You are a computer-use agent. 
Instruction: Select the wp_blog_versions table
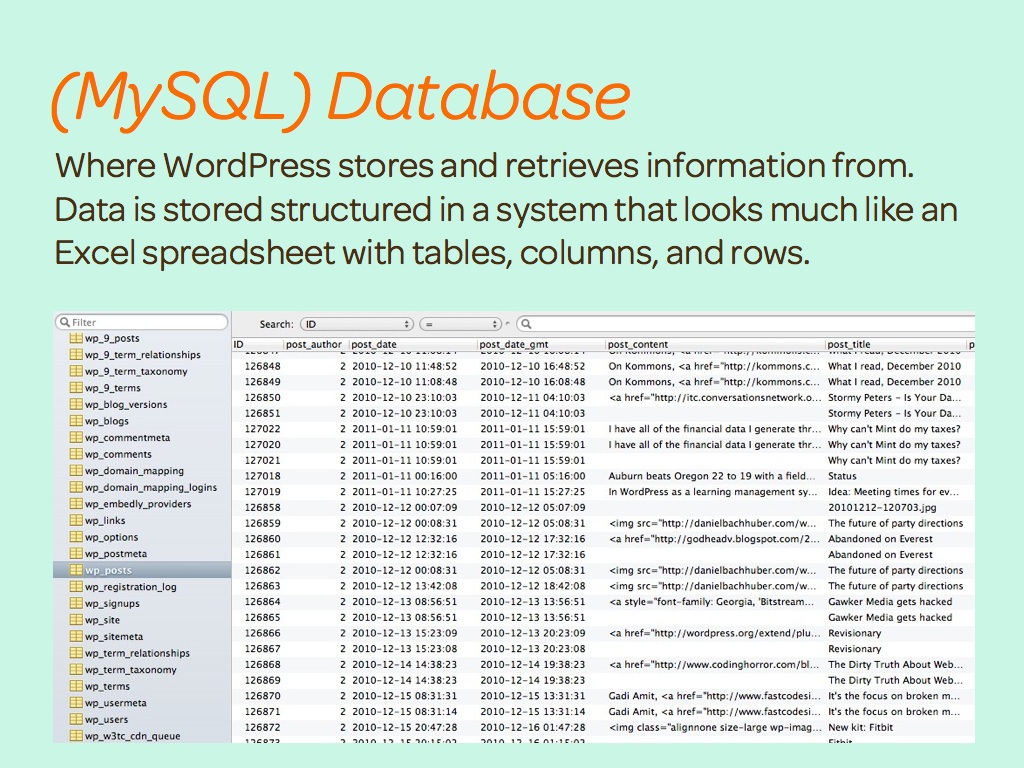pos(126,405)
